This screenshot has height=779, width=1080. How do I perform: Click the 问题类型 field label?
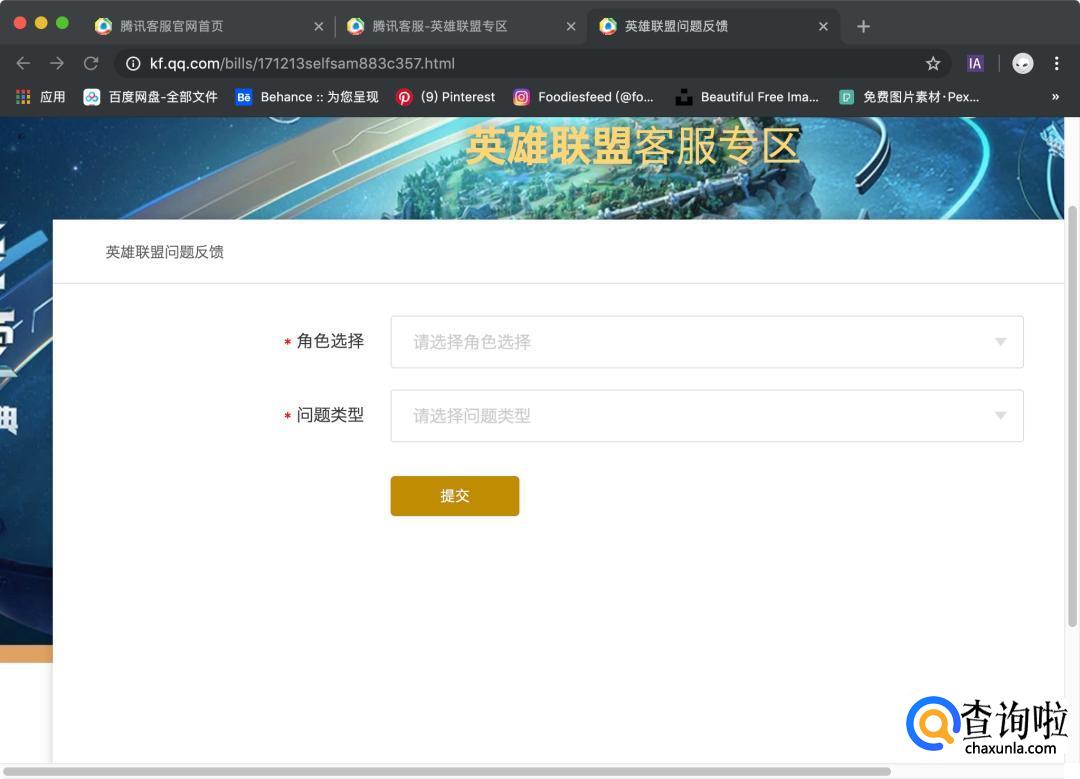[330, 415]
